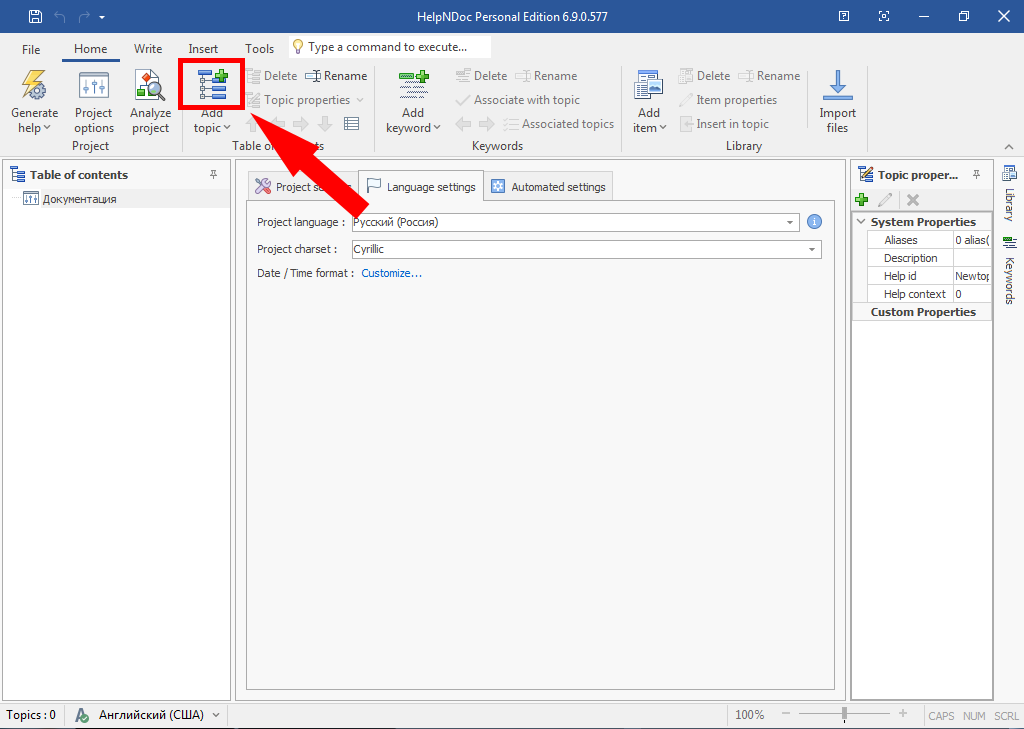Pin the Table of contents panel
1024x729 pixels.
coord(214,174)
